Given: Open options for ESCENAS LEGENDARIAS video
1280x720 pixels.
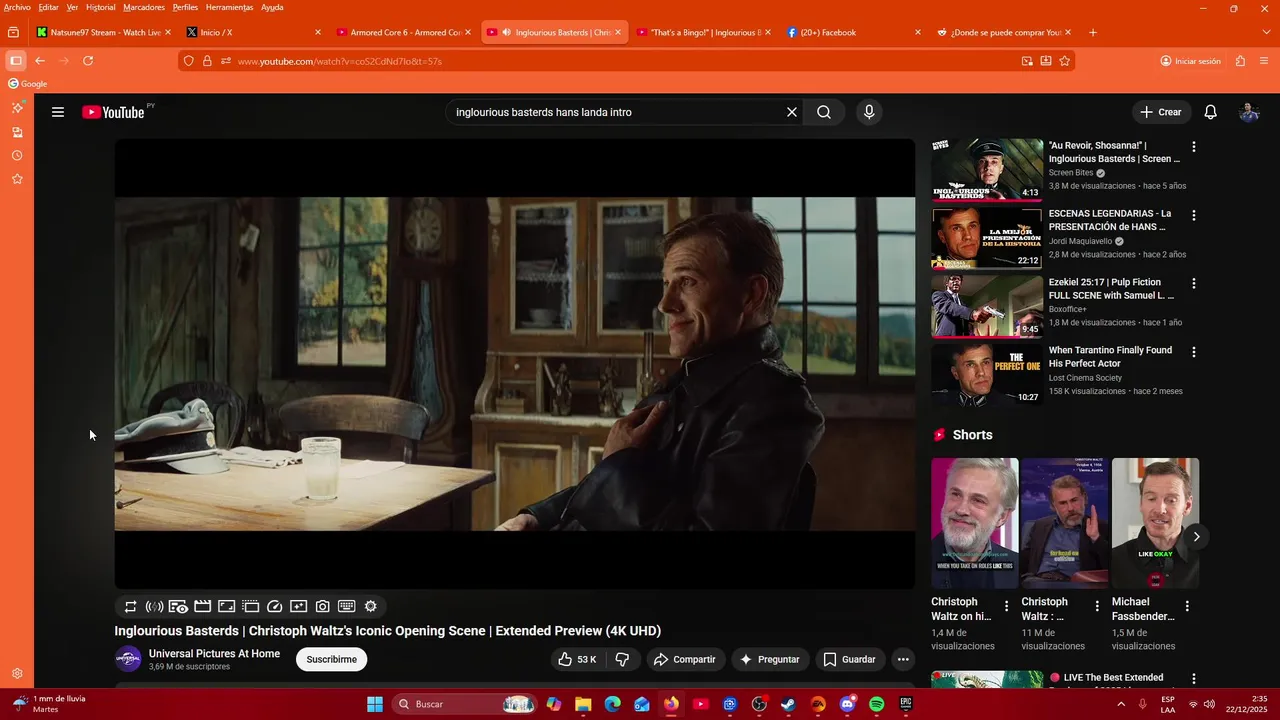Looking at the screenshot, I should click(1193, 215).
